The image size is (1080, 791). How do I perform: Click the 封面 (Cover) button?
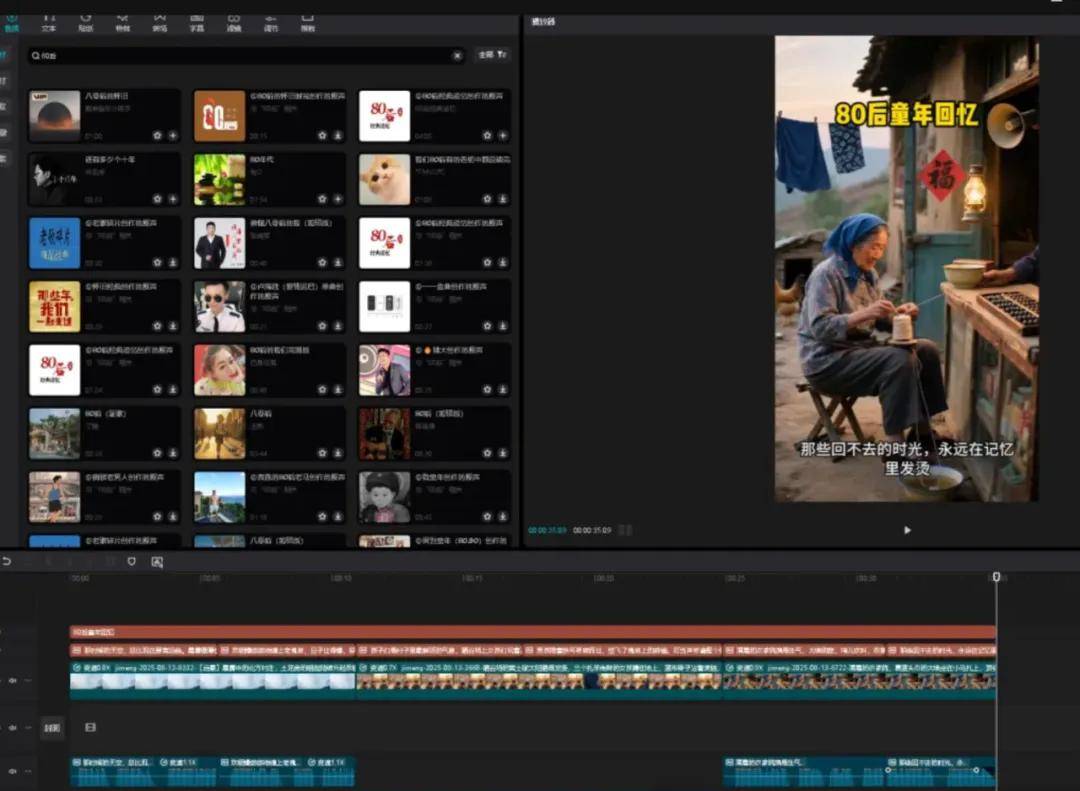(51, 729)
